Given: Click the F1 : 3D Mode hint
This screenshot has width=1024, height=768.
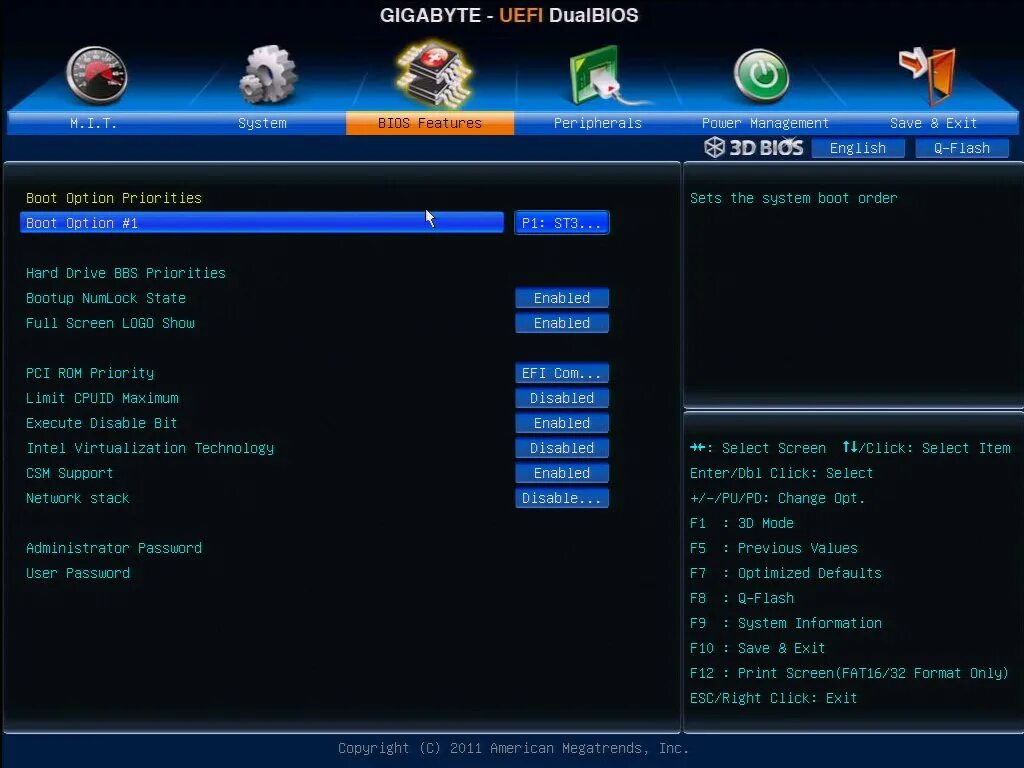Looking at the screenshot, I should click(x=741, y=523).
